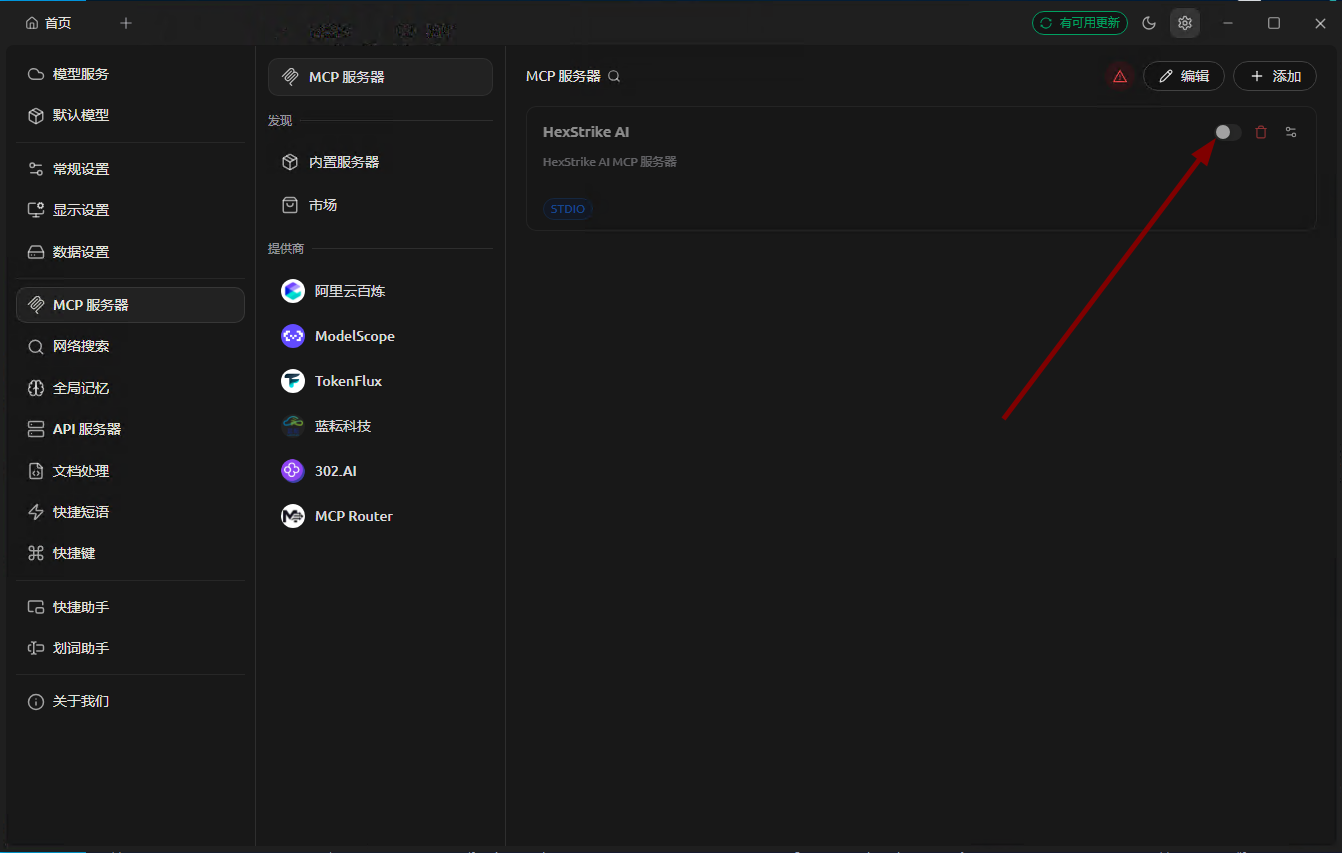Viewport: 1342px width, 853px height.
Task: Enable the HexStrike AI server toggle
Action: click(x=1227, y=132)
